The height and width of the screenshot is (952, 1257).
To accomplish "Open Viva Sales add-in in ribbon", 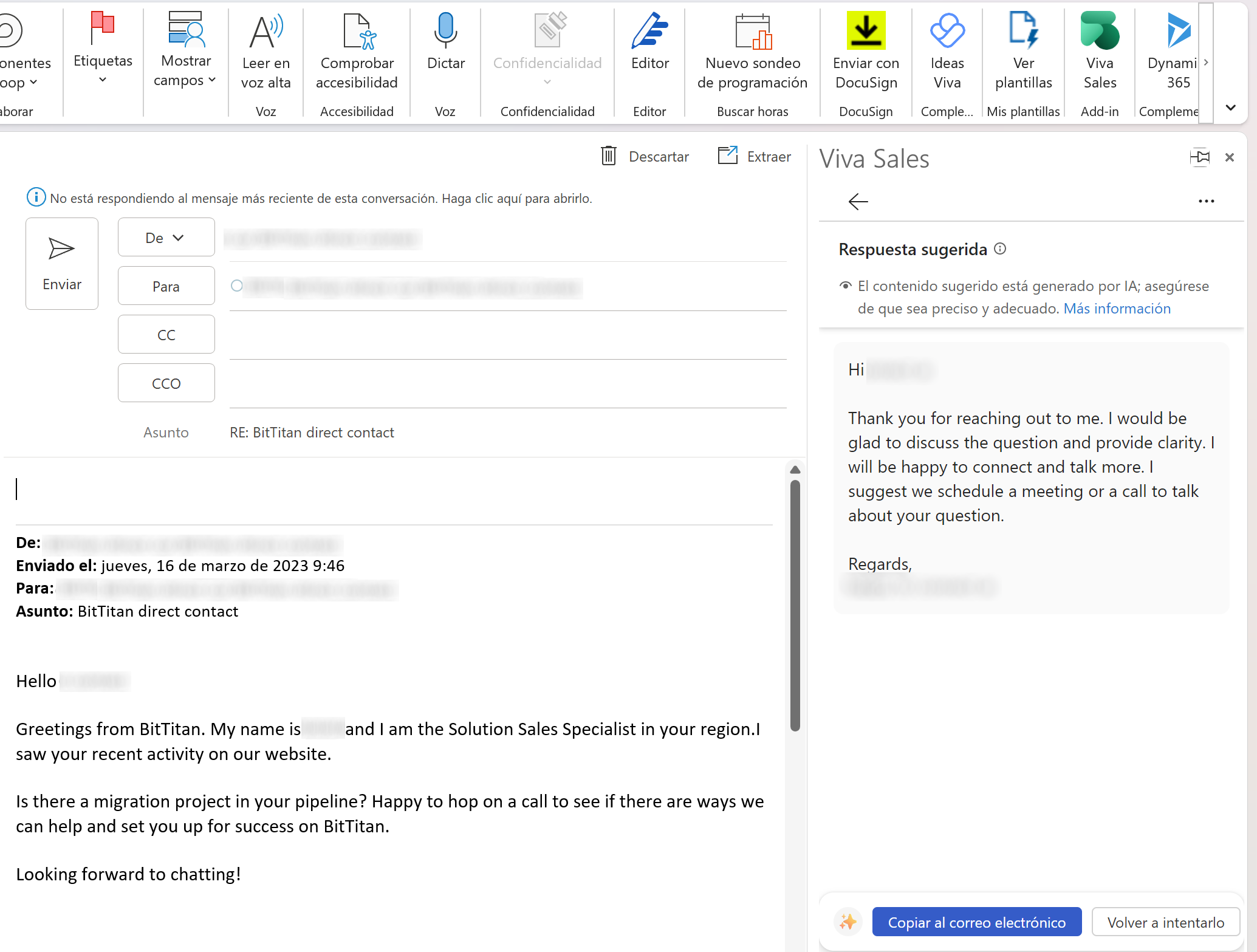I will click(1100, 52).
